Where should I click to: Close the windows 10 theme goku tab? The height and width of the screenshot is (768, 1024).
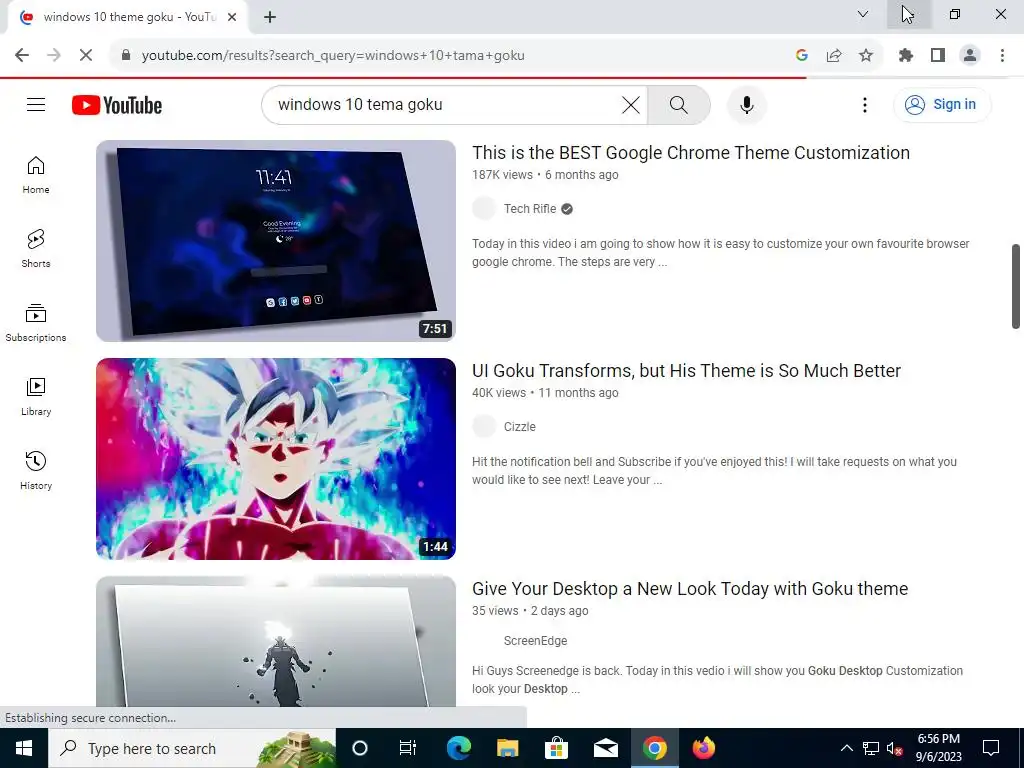pos(232,17)
